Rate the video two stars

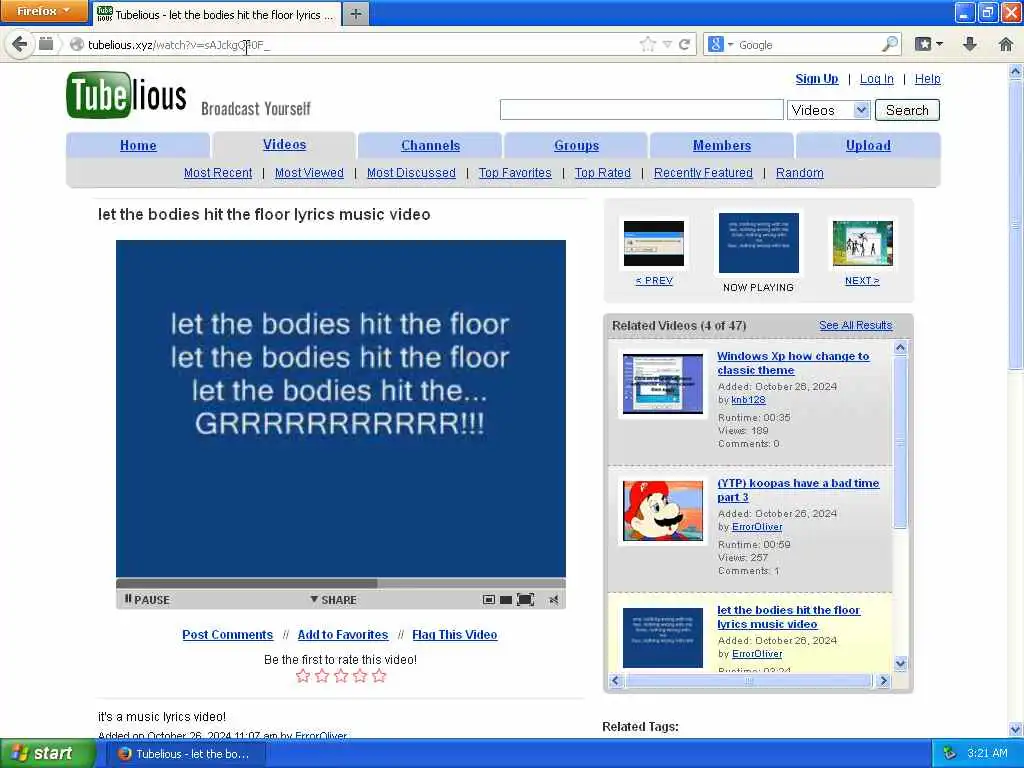322,676
